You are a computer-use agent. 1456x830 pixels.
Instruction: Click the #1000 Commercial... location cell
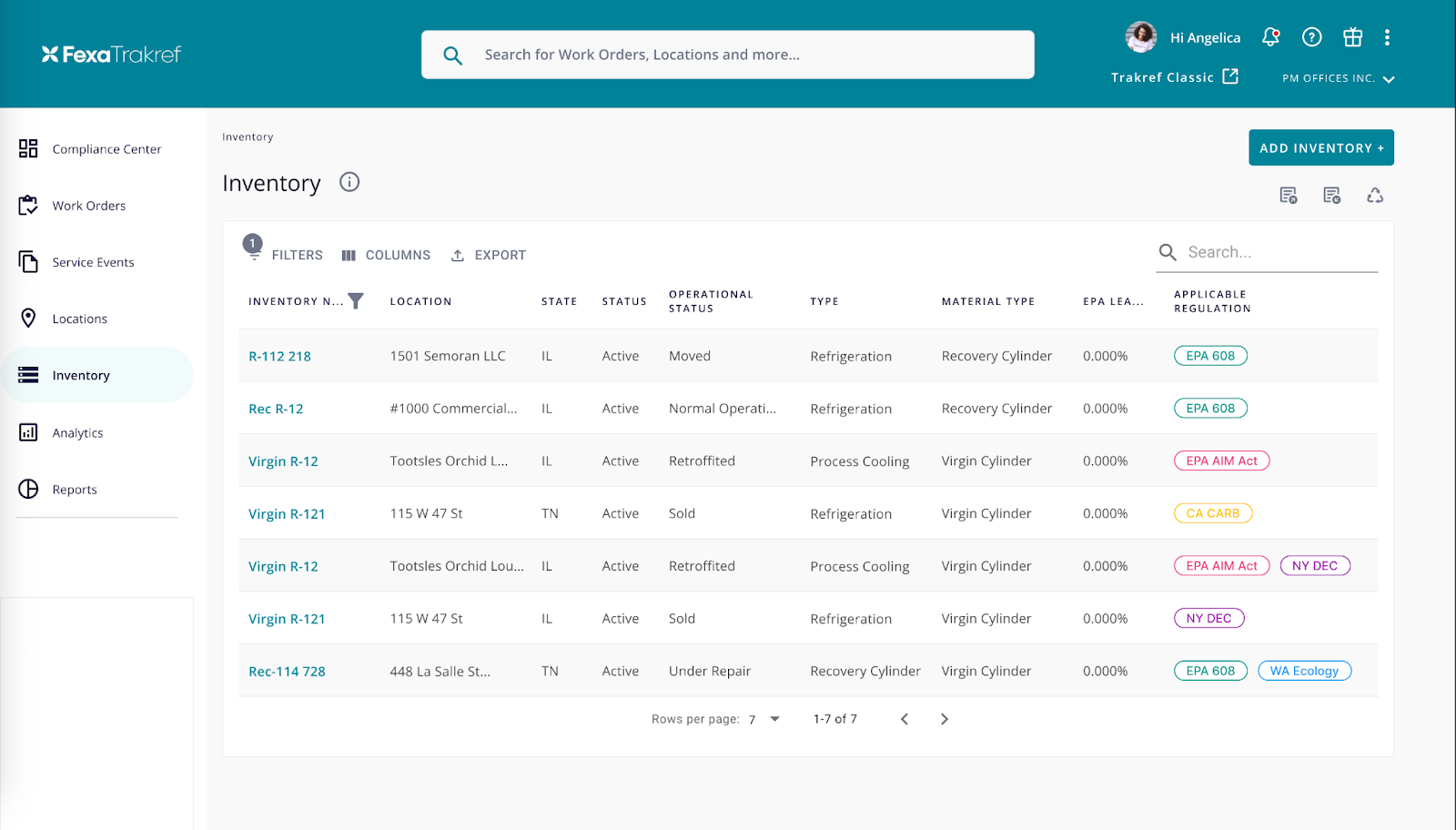453,409
